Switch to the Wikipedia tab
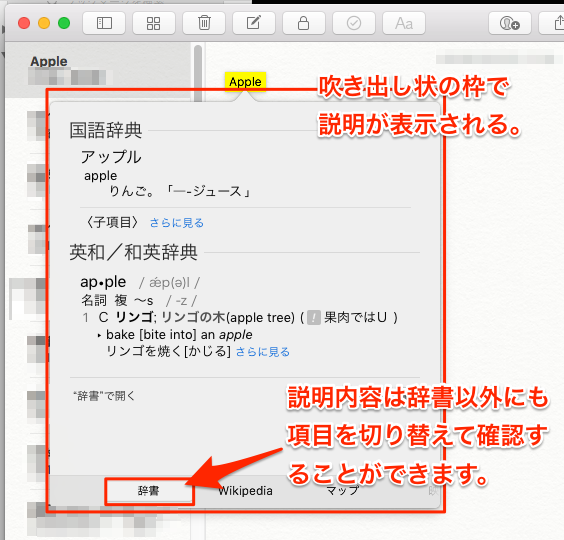This screenshot has height=540, width=564. click(245, 491)
